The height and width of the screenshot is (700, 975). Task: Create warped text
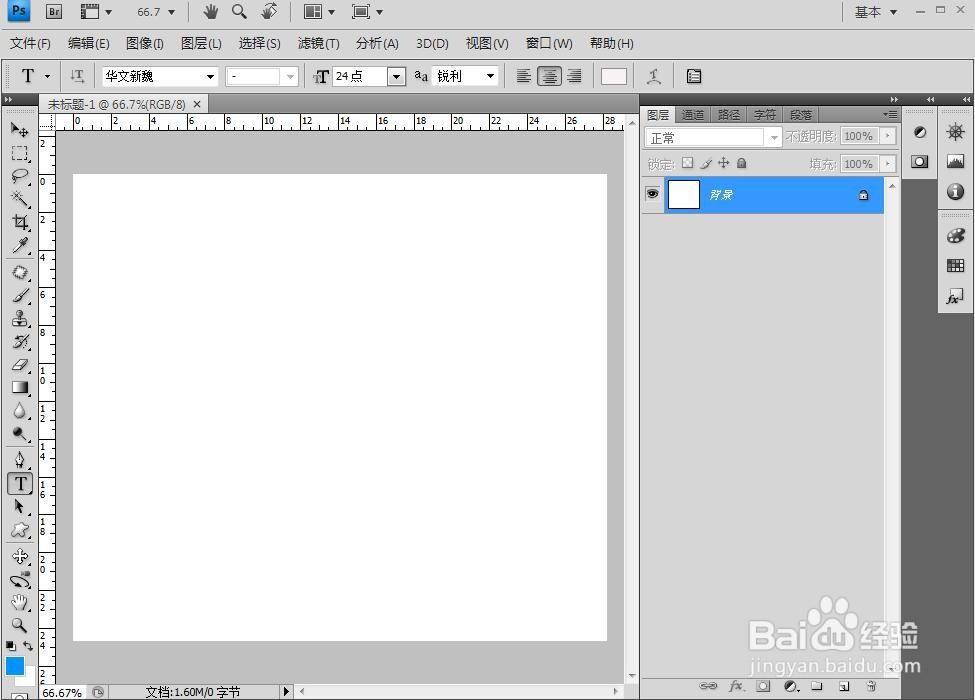654,76
